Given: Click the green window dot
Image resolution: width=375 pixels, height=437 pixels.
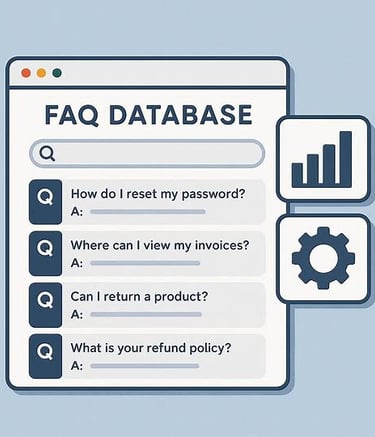Looking at the screenshot, I should tap(57, 73).
